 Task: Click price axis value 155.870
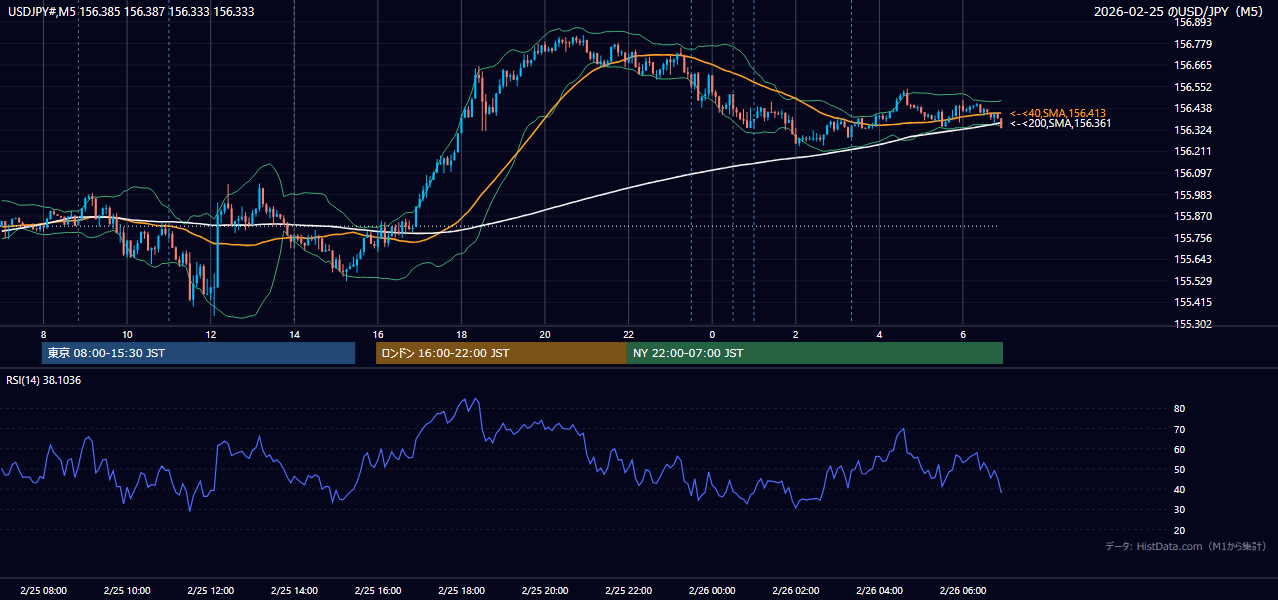[1193, 216]
